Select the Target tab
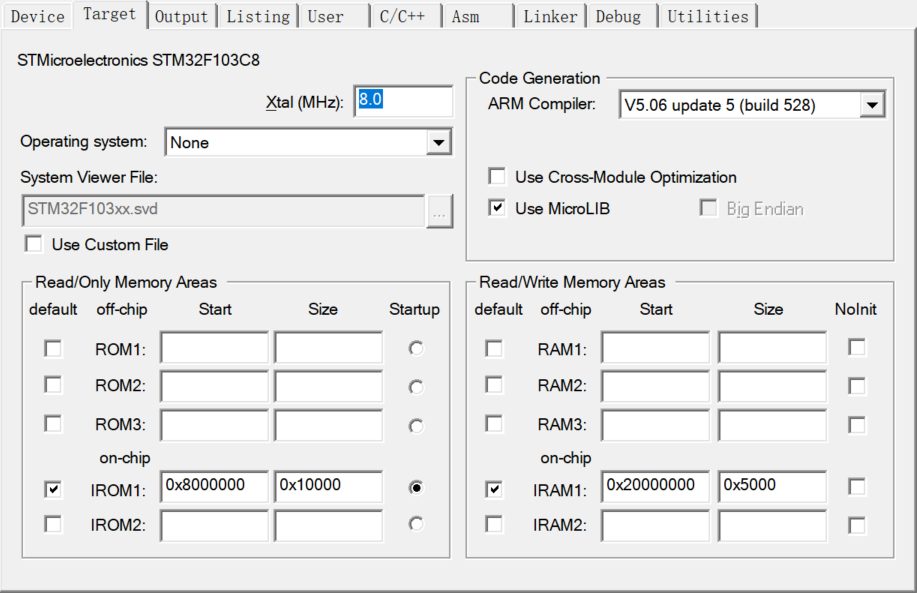Screen dimensions: 917x593 [110, 15]
